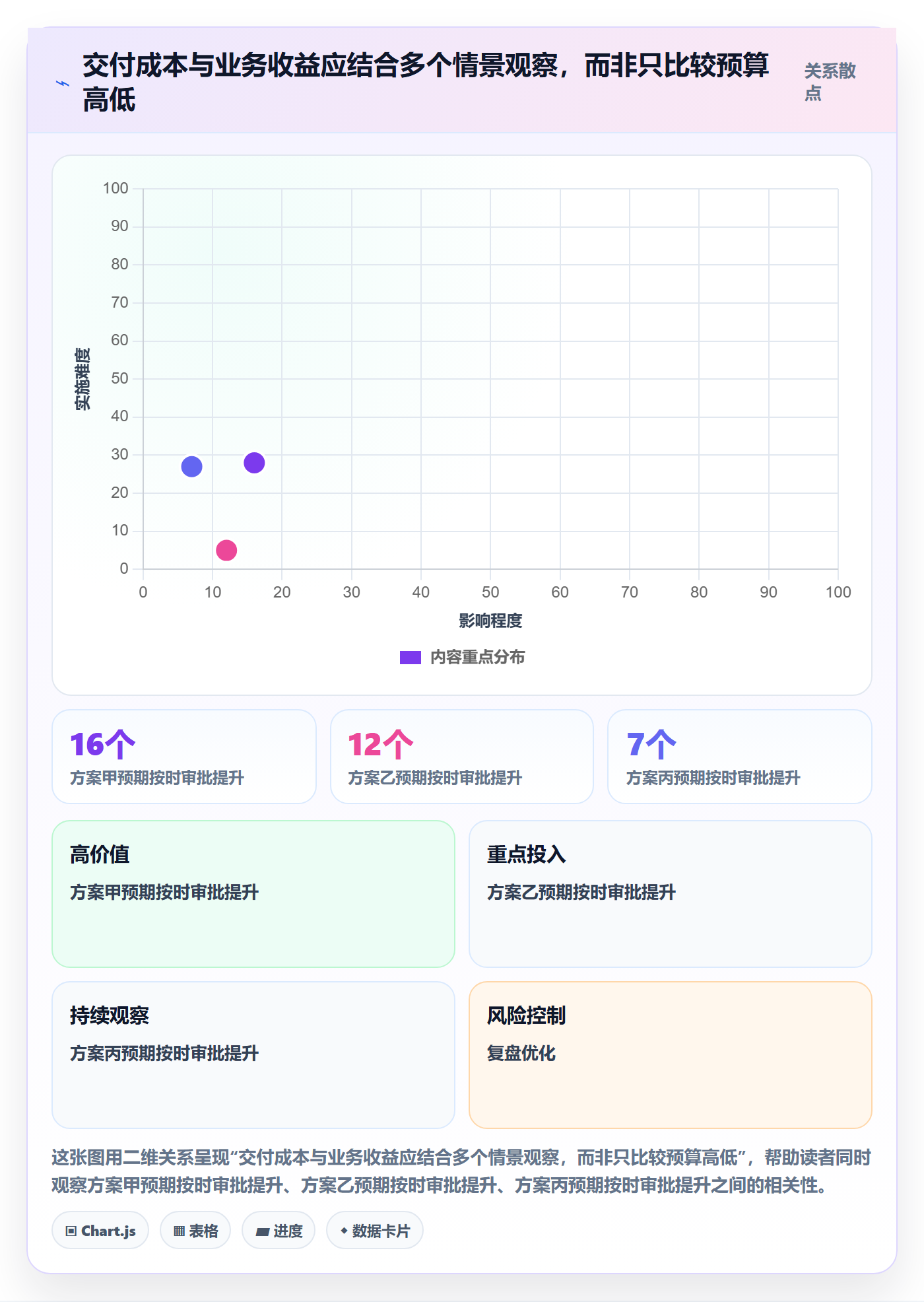Click the Chart.js tag chip
924x1302 pixels.
coord(100,1231)
